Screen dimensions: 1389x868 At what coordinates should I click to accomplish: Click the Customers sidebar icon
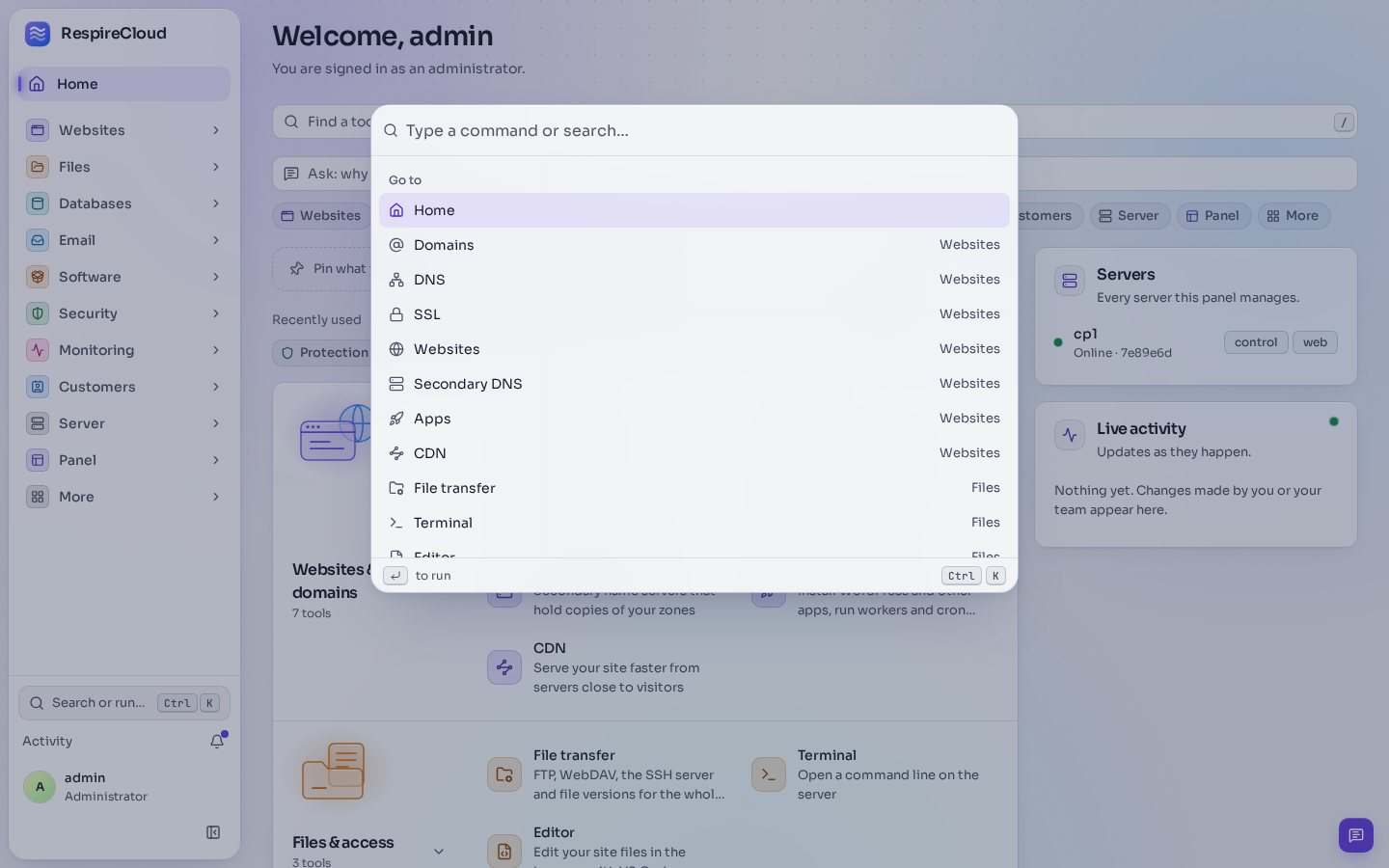click(38, 387)
